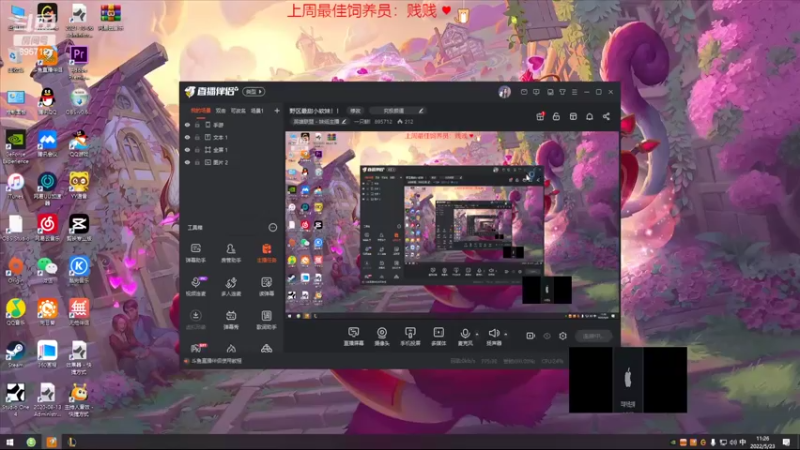Toggle the lock on the 图片 2 source
800x450 pixels.
point(197,162)
